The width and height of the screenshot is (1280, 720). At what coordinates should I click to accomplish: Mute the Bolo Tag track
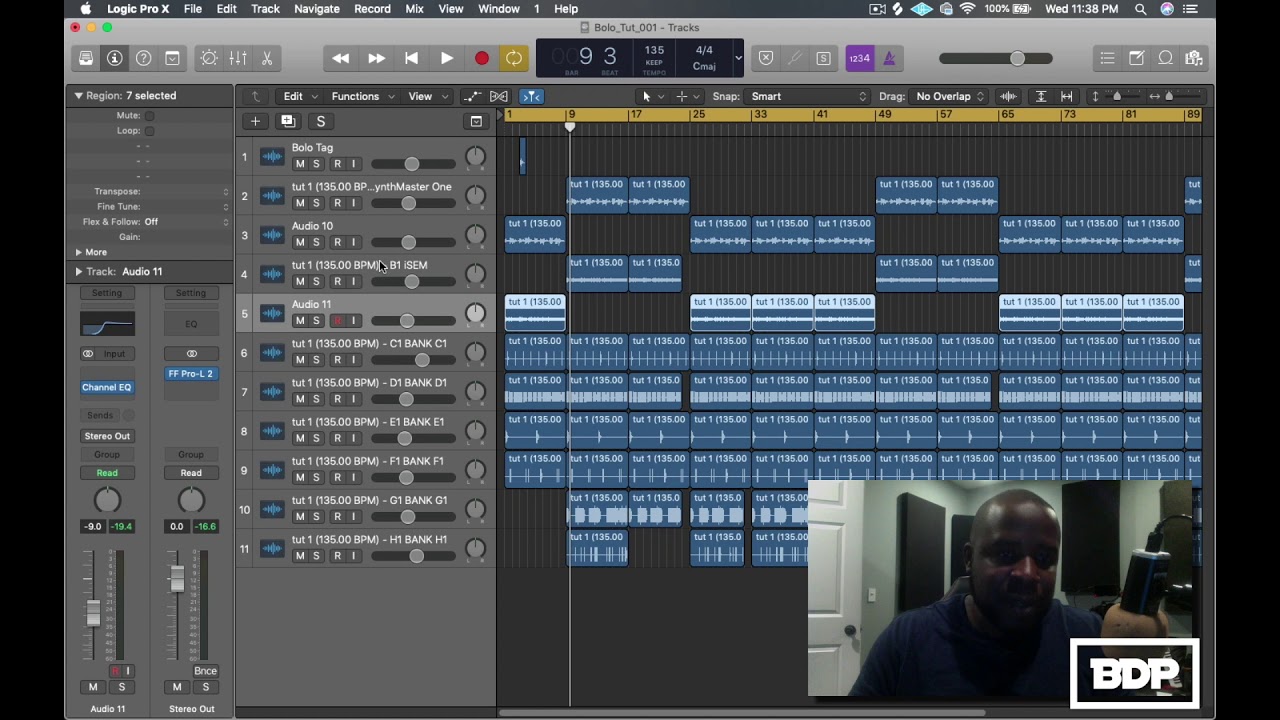tap(299, 164)
